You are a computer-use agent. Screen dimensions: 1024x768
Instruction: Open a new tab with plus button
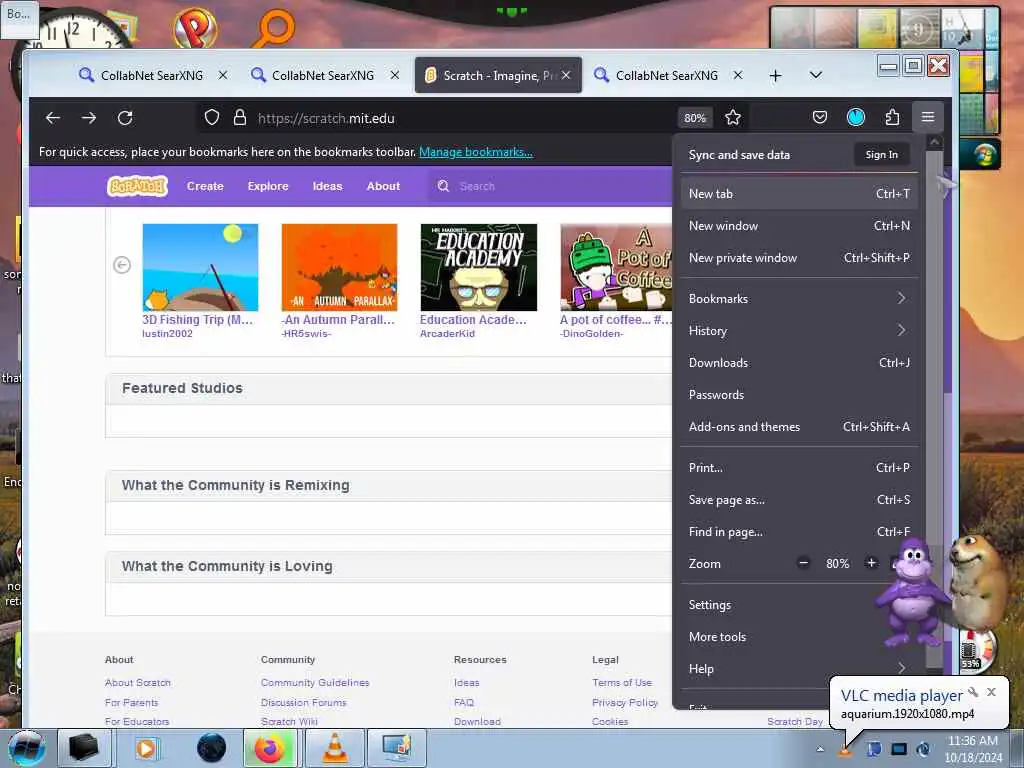click(775, 76)
